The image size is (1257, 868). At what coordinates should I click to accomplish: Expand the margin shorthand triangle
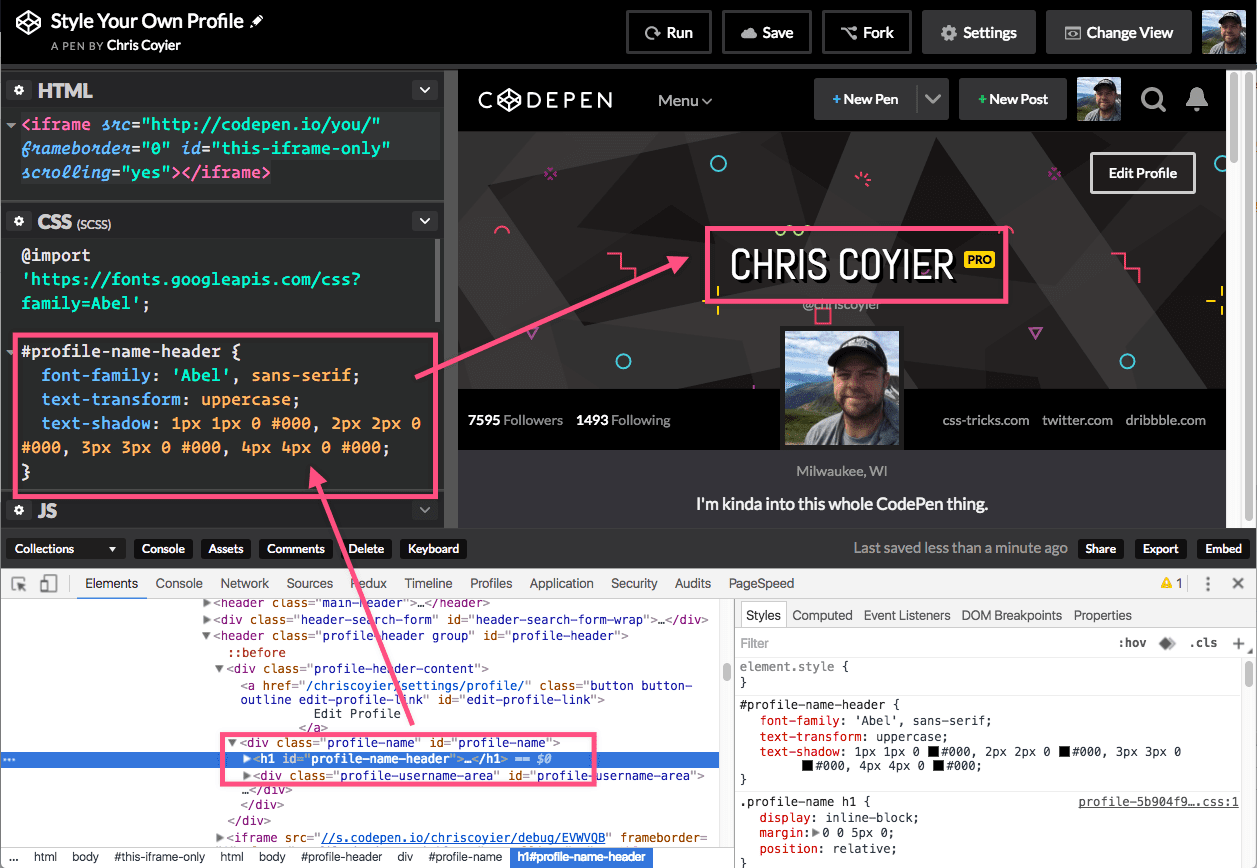814,833
